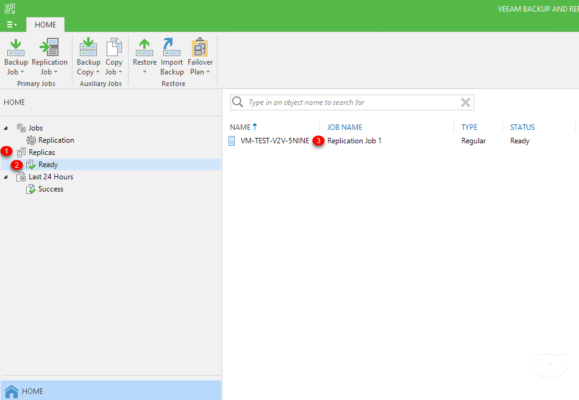Select the Replicas tree item

(41, 152)
